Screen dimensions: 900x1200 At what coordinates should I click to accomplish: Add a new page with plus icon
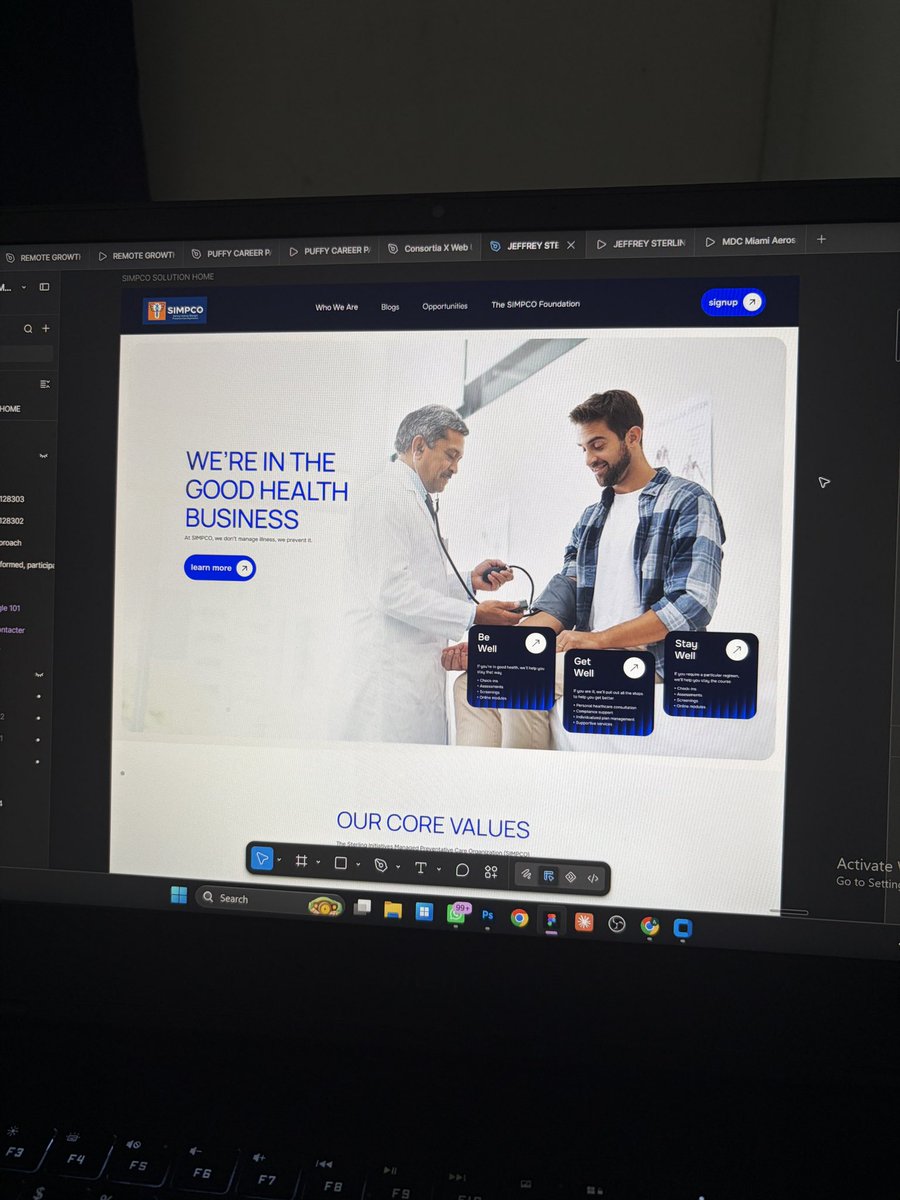tap(46, 328)
